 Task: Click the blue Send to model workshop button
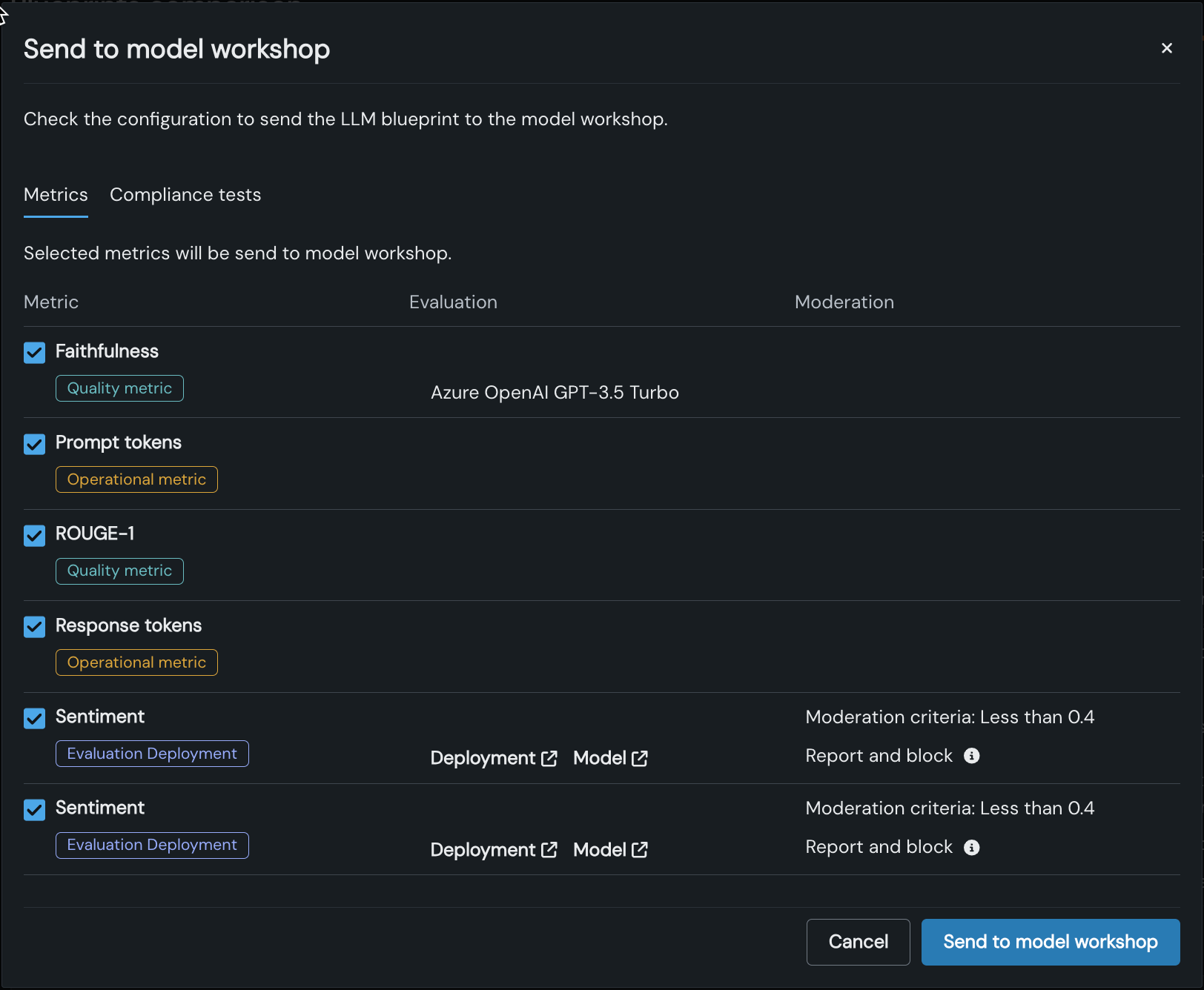(x=1050, y=942)
